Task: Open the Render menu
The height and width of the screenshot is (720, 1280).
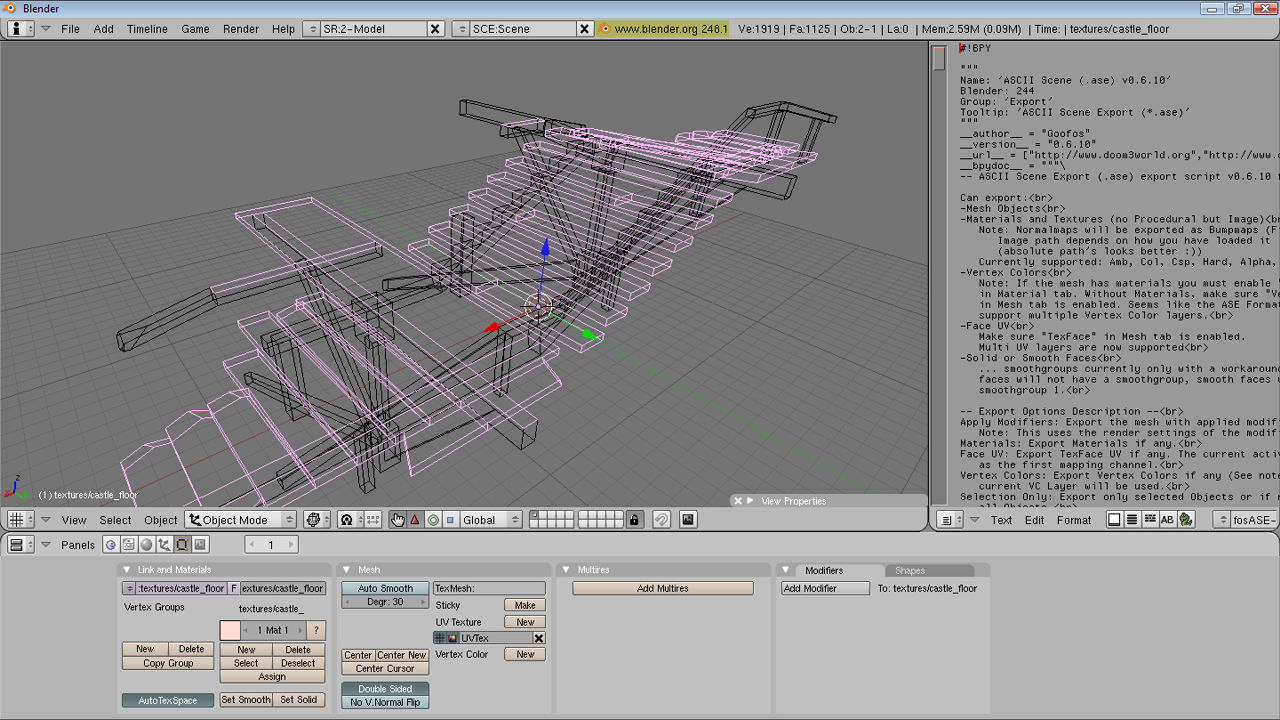Action: 241,29
